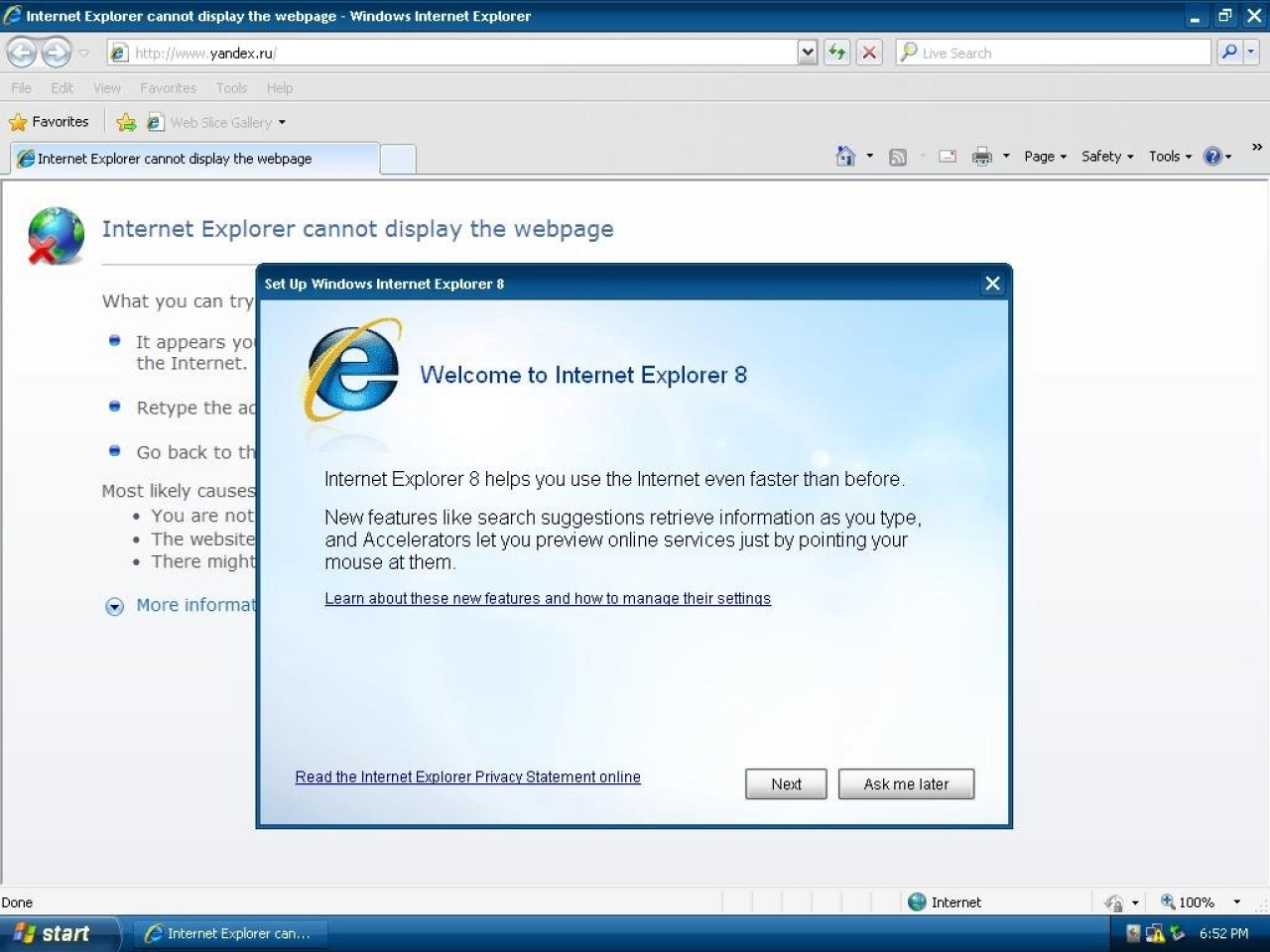The height and width of the screenshot is (952, 1270).
Task: Open the Privacy Statement online link
Action: click(467, 776)
